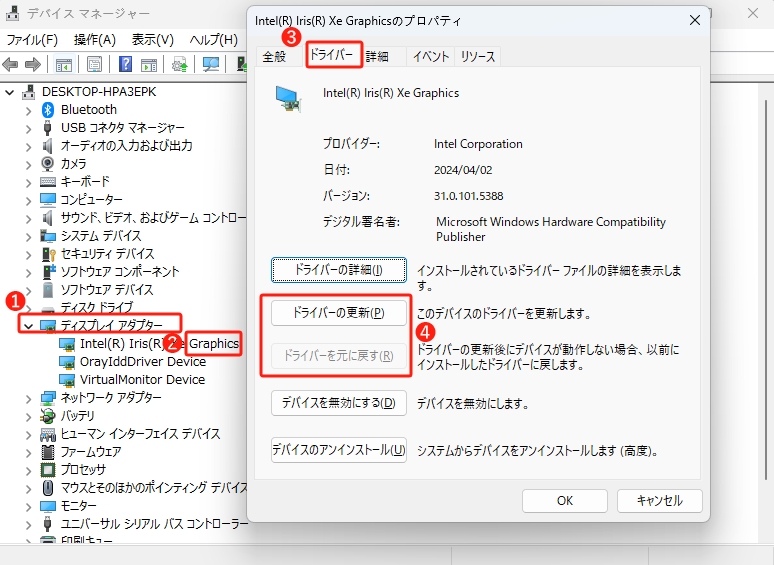
Task: Open the ヘルプ(H) menu
Action: pyautogui.click(x=214, y=39)
